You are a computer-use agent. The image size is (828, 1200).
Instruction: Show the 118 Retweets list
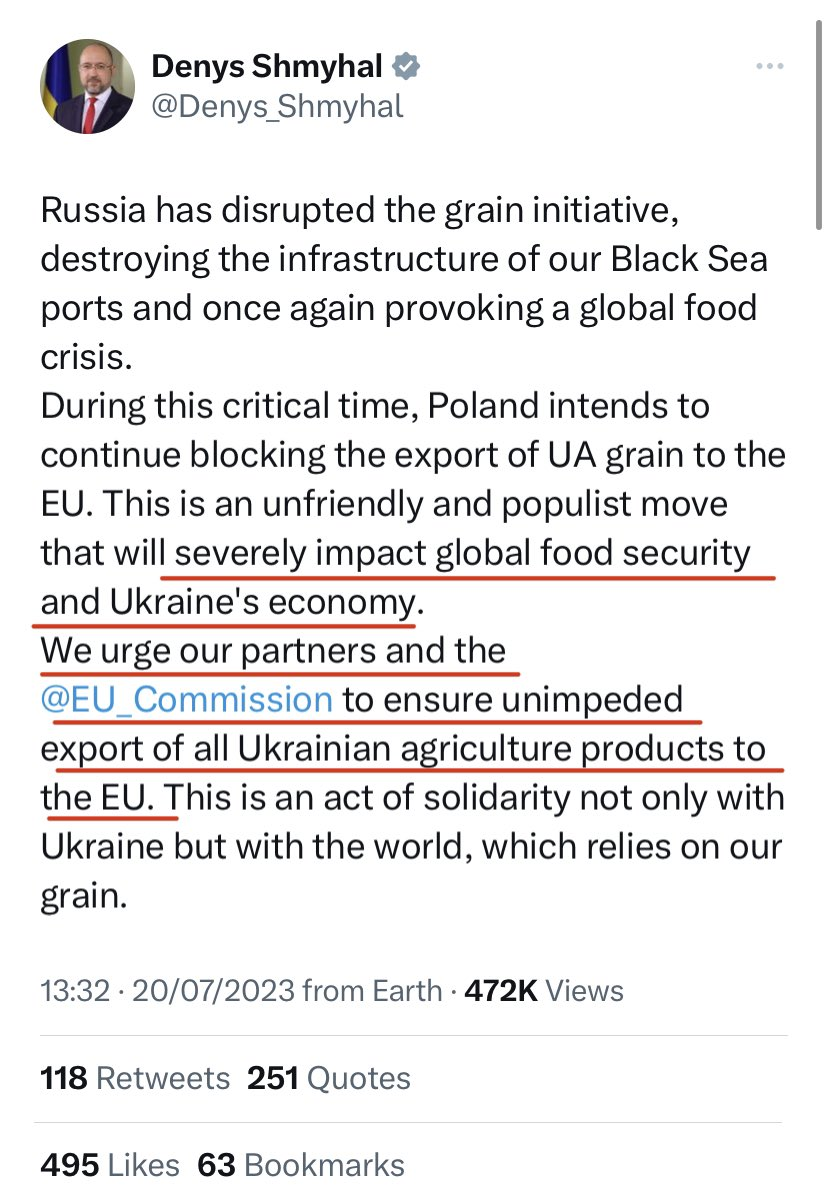[x=135, y=1078]
